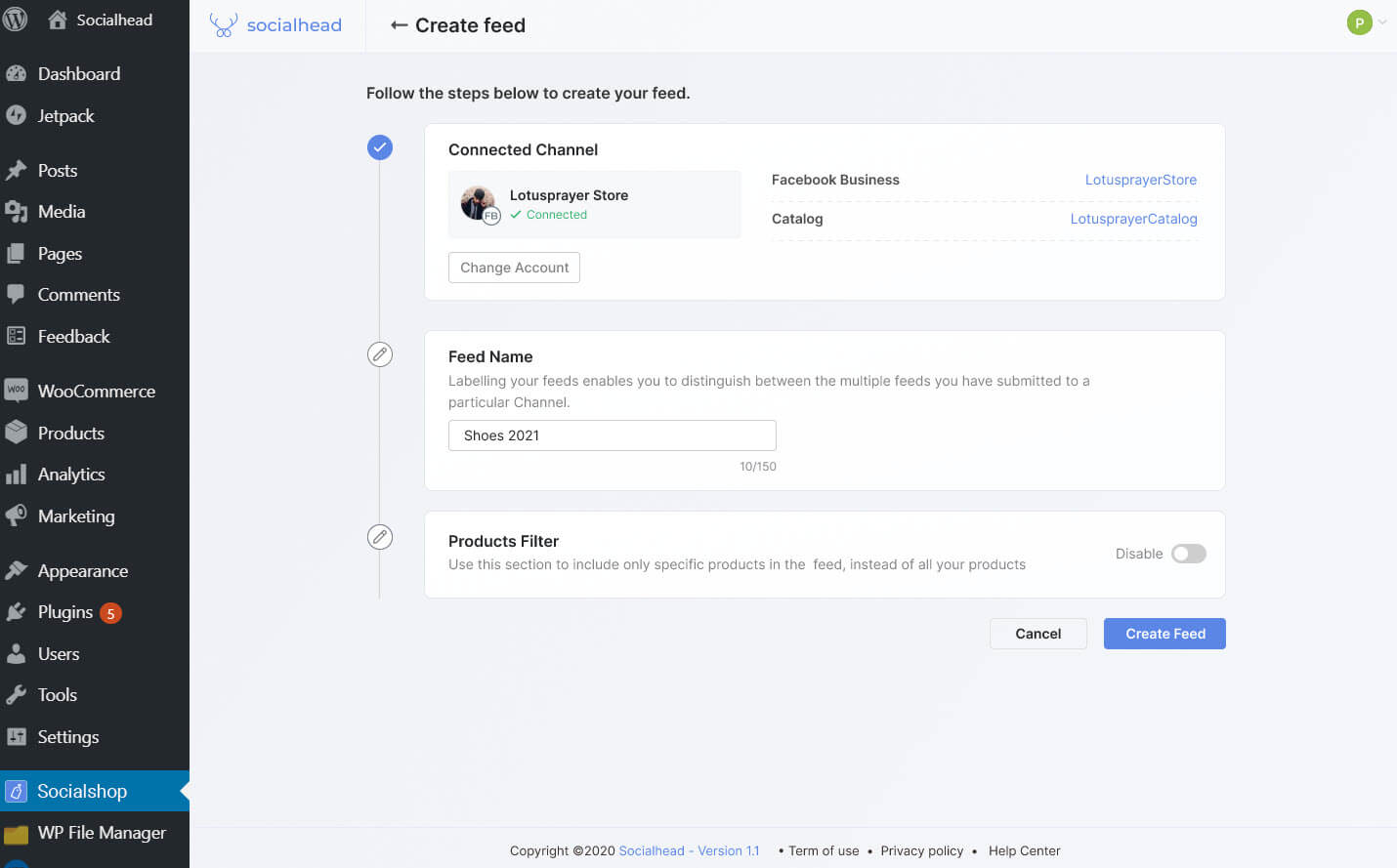Open the Privacy policy link

921,850
